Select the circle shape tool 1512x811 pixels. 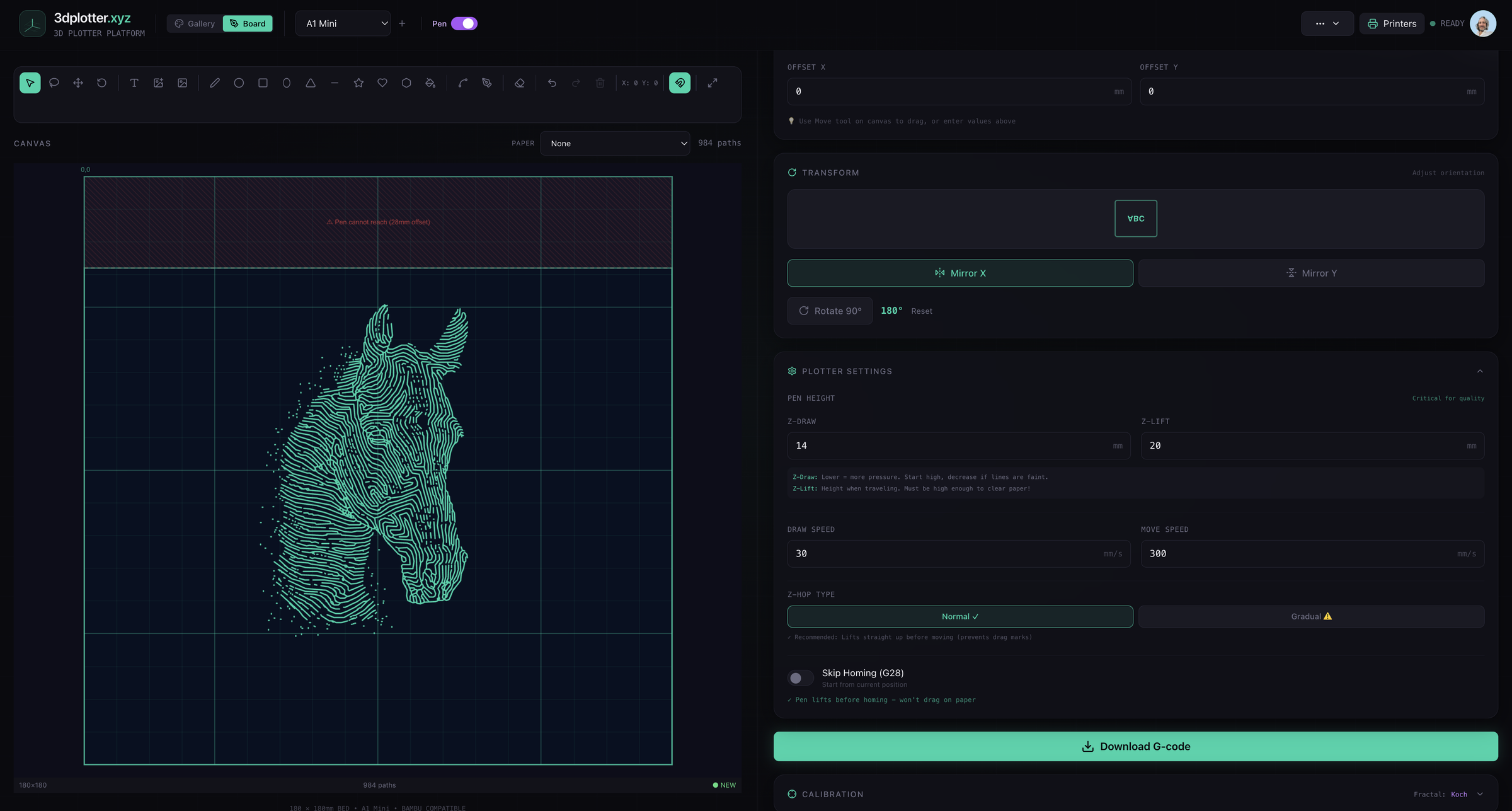(x=239, y=83)
